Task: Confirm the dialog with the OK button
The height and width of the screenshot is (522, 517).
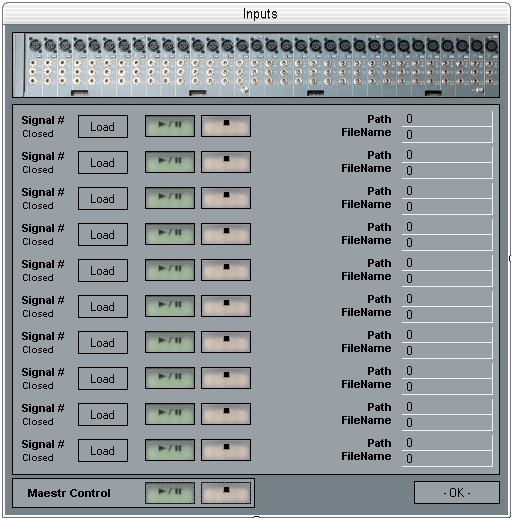Action: click(457, 493)
